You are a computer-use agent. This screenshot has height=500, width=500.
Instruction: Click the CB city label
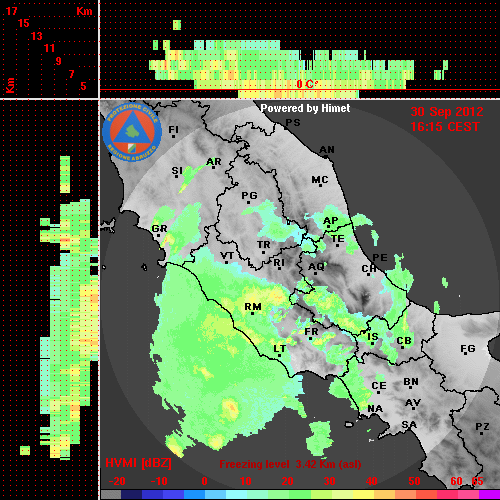(404, 341)
